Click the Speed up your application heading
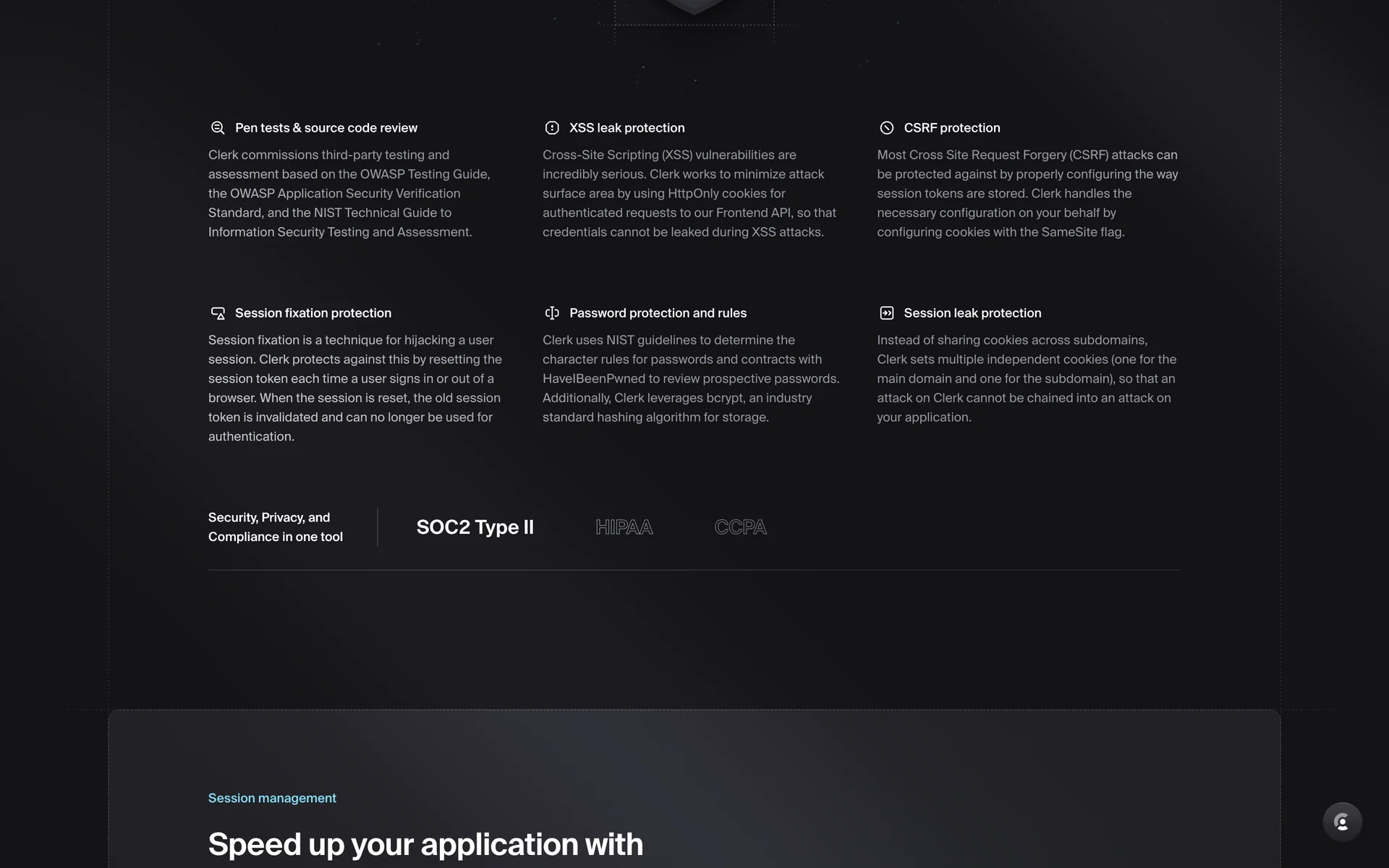This screenshot has width=1389, height=868. pyautogui.click(x=425, y=844)
